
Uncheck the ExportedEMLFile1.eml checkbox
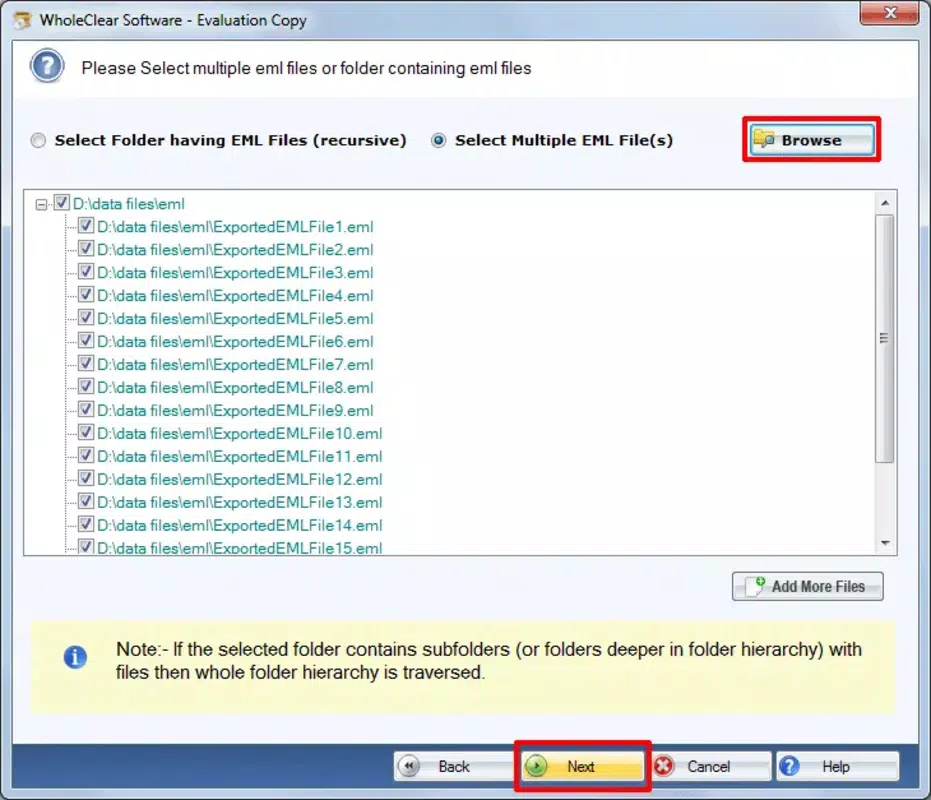(86, 226)
